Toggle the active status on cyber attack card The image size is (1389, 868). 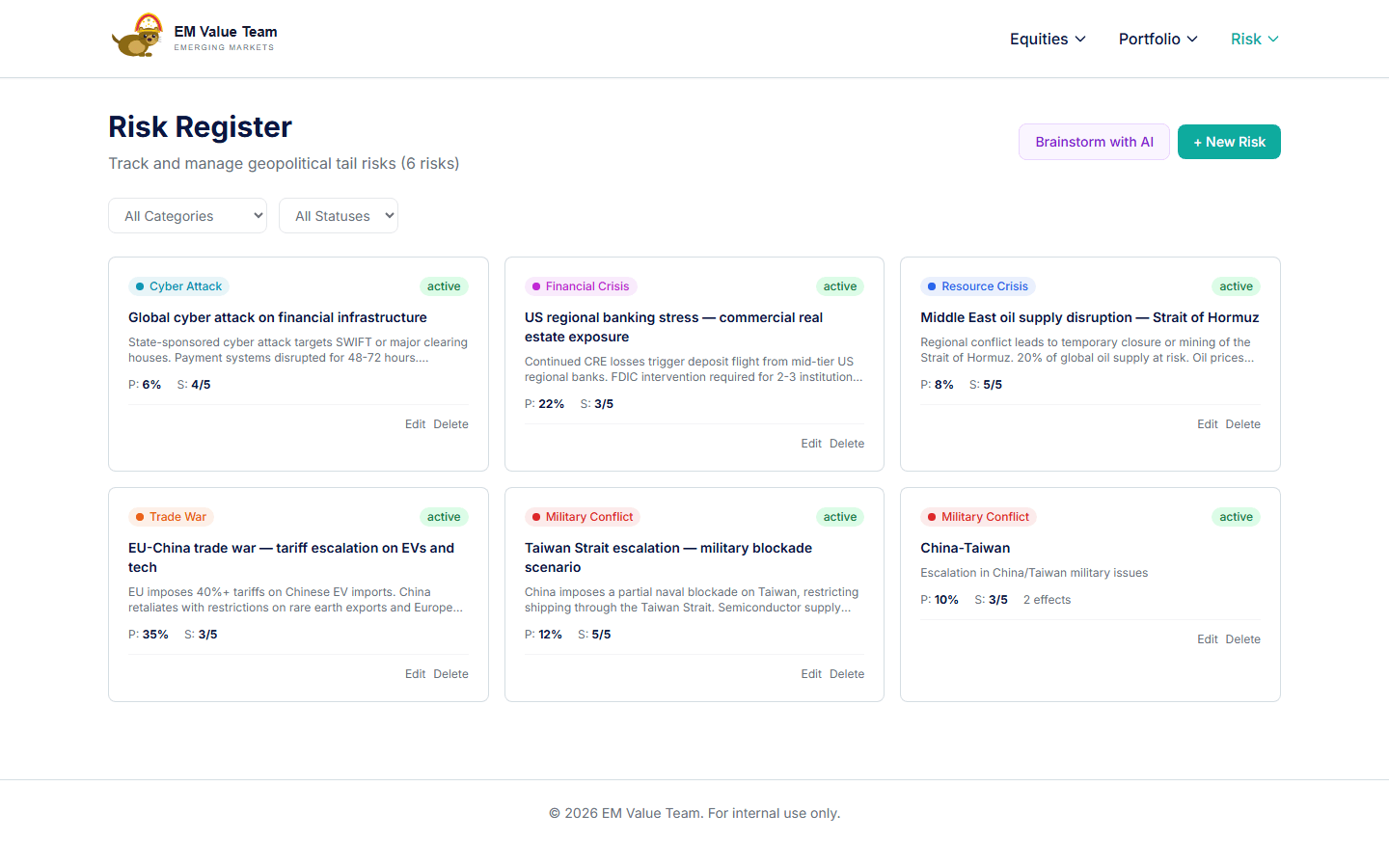point(444,286)
